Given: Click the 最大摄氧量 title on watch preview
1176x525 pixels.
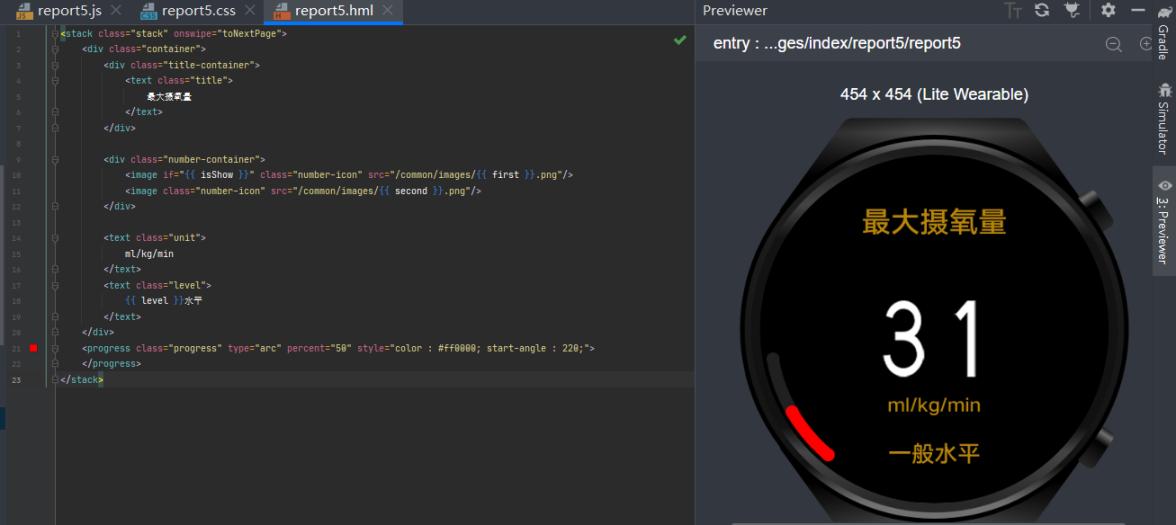Looking at the screenshot, I should 934,223.
